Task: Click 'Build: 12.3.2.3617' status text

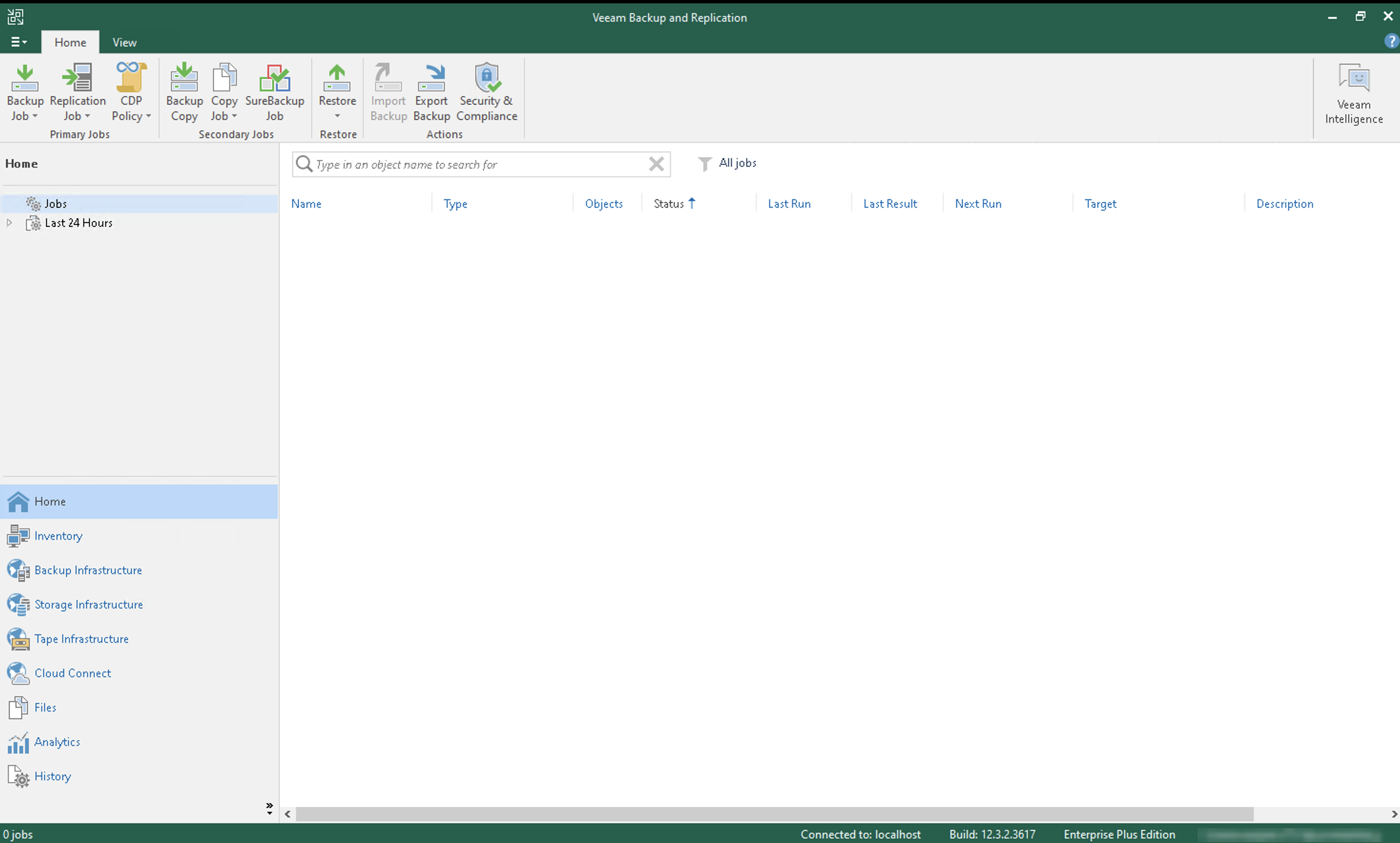Action: [x=993, y=834]
